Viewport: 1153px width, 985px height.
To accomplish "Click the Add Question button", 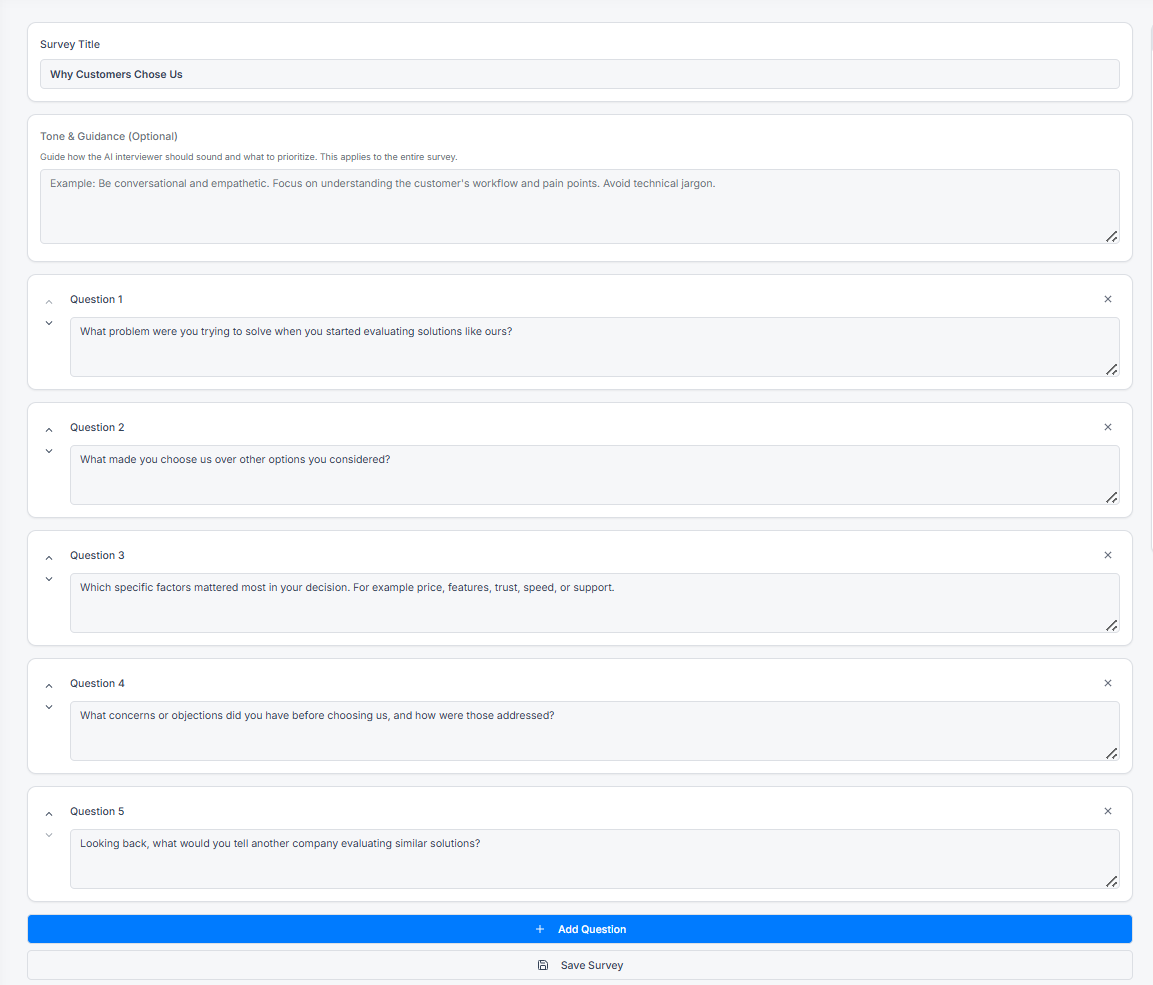I will point(580,929).
